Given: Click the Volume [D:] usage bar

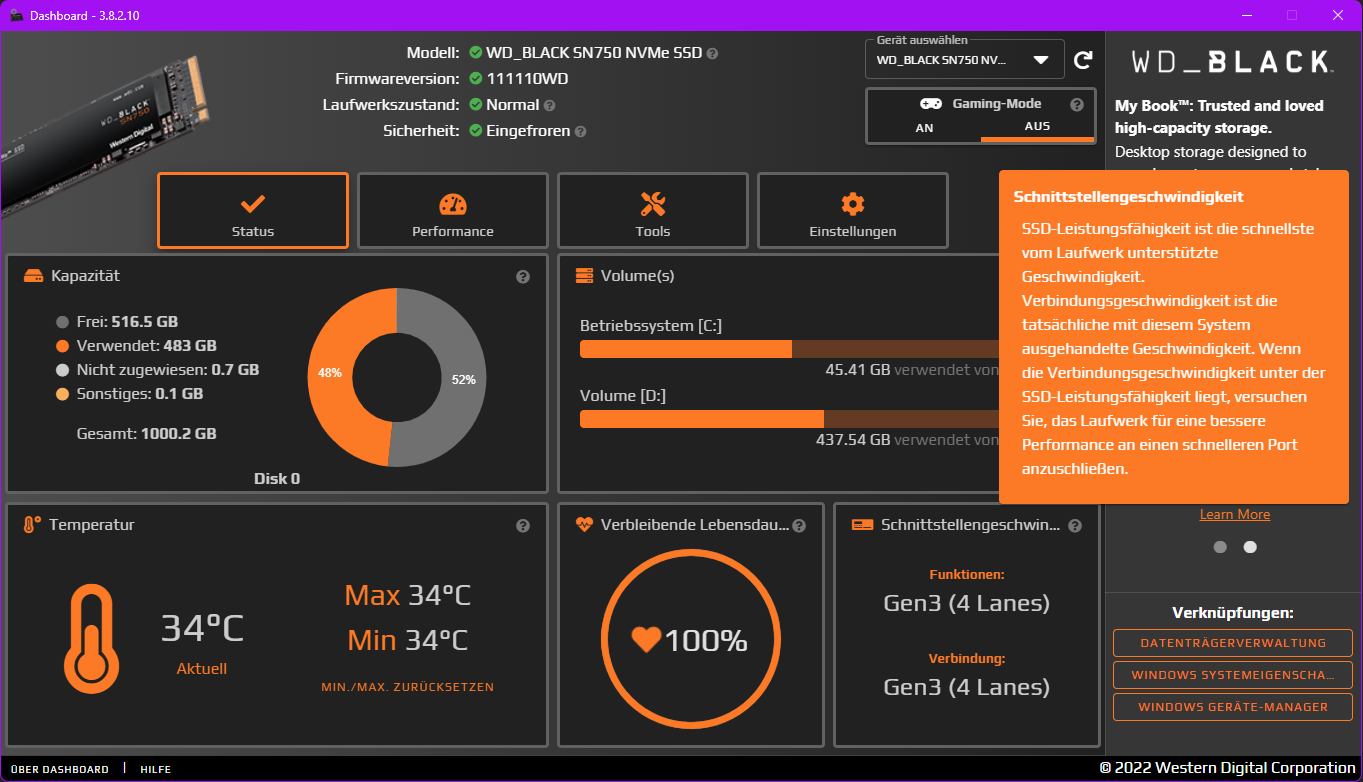Looking at the screenshot, I should [x=790, y=418].
